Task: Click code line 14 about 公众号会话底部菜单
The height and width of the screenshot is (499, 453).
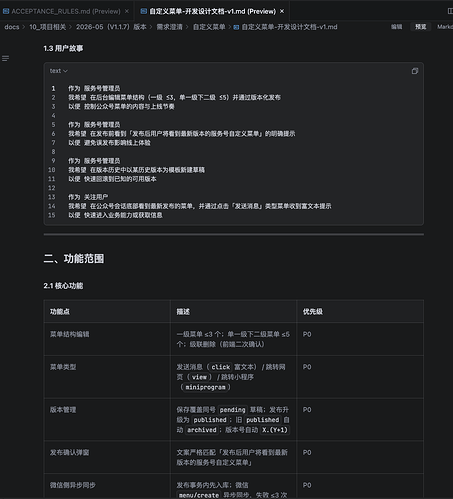Action: click(x=200, y=206)
